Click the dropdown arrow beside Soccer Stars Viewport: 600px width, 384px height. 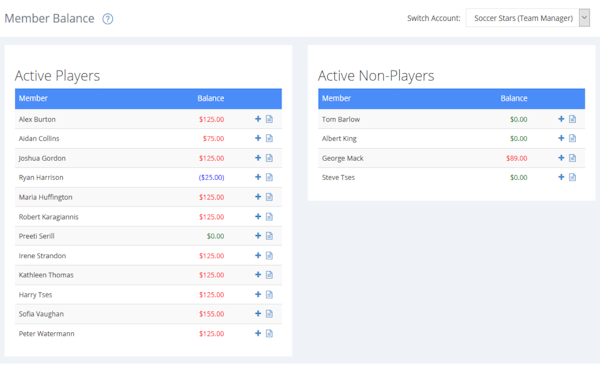click(x=584, y=18)
